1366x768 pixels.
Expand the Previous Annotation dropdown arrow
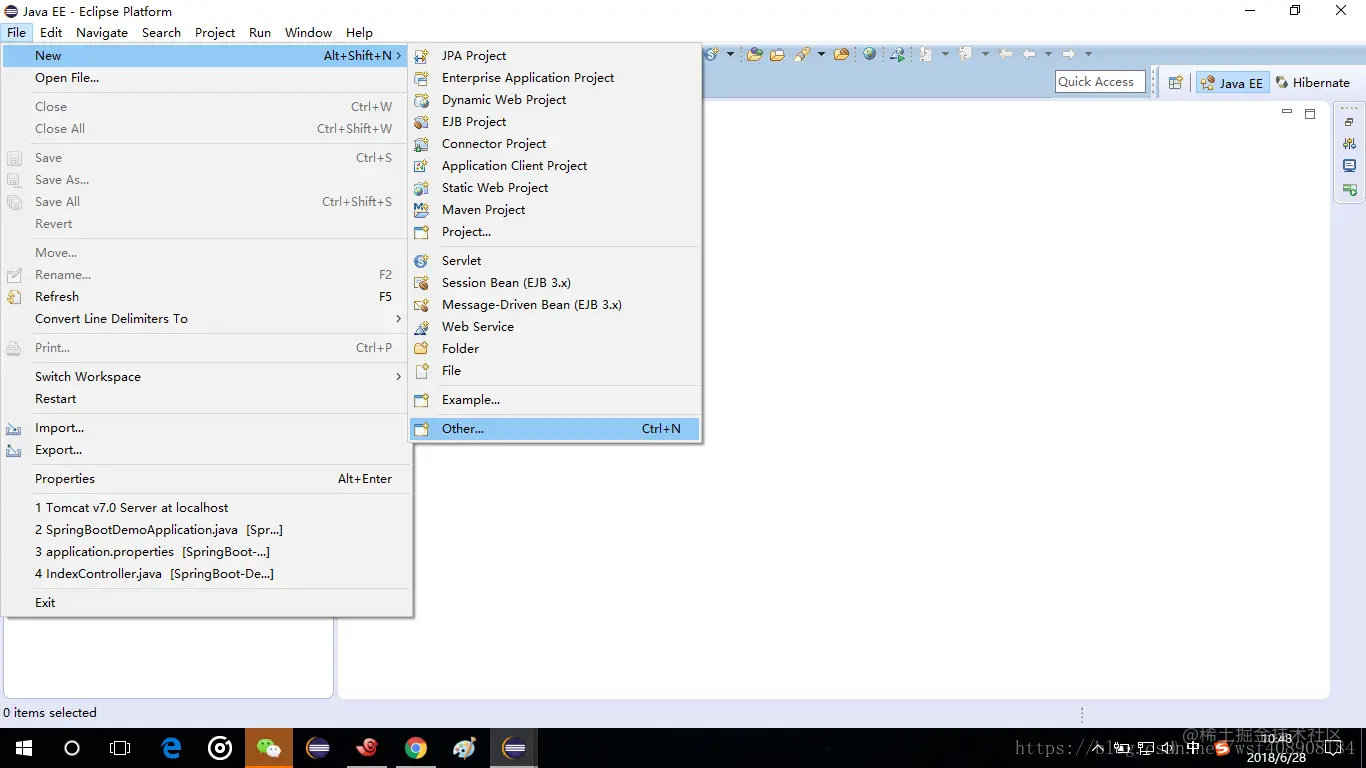point(985,54)
